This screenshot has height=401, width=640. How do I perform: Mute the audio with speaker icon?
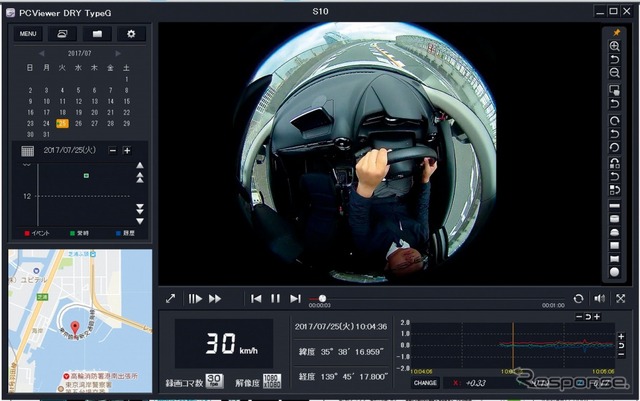point(599,298)
